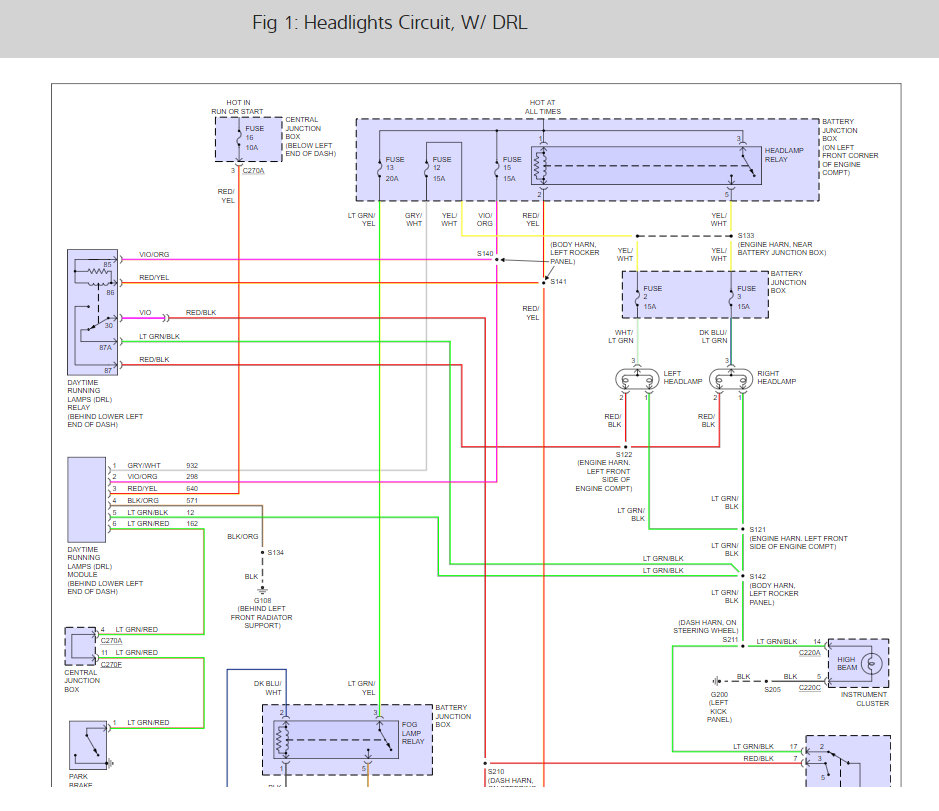Click the Right Headlamp bulb symbol
The width and height of the screenshot is (939, 811).
pos(731,379)
